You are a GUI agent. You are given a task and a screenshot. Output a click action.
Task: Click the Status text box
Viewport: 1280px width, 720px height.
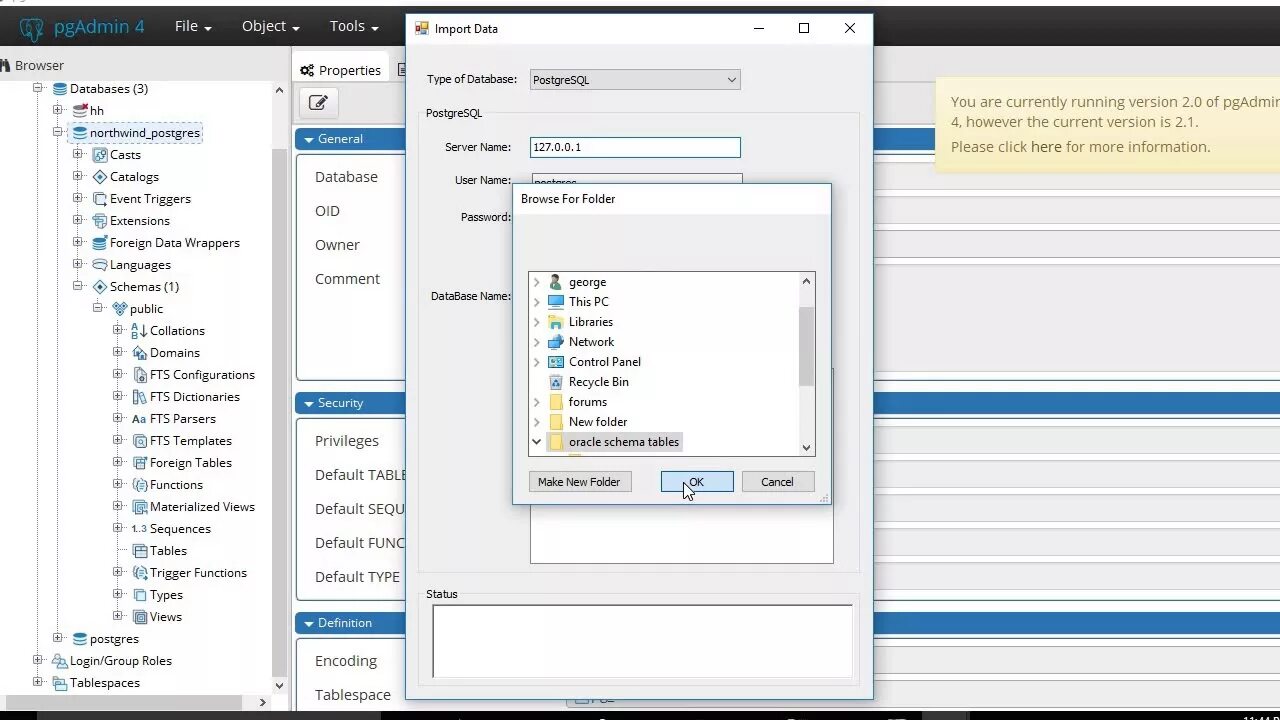pos(642,641)
